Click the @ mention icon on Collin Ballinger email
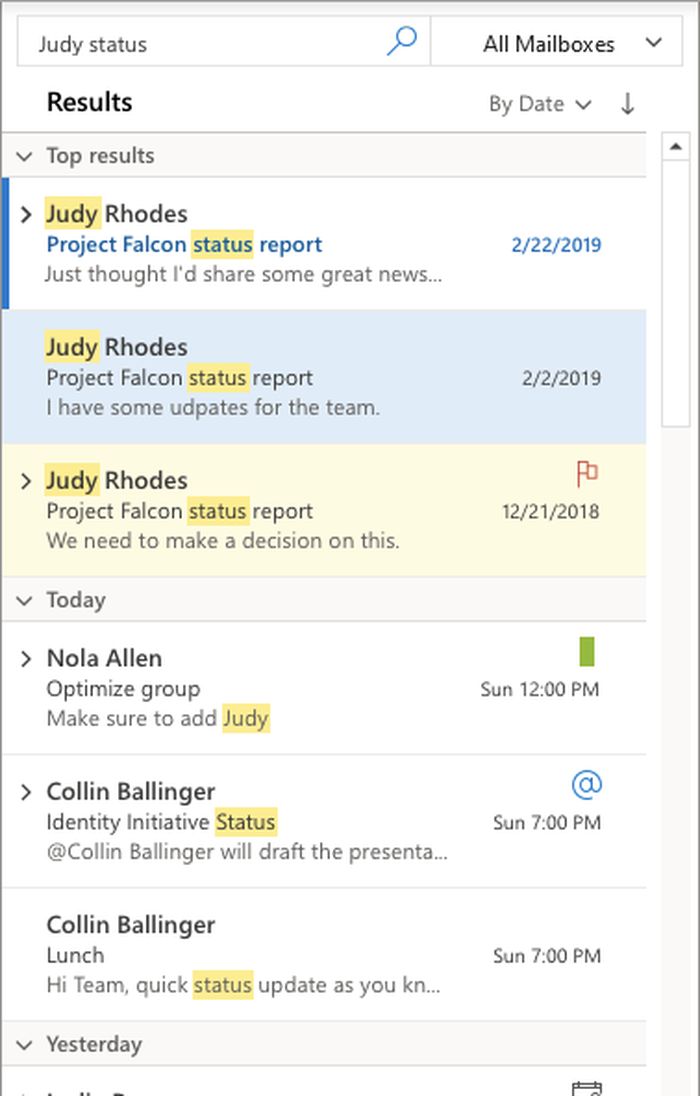The width and height of the screenshot is (700, 1096). [x=587, y=786]
